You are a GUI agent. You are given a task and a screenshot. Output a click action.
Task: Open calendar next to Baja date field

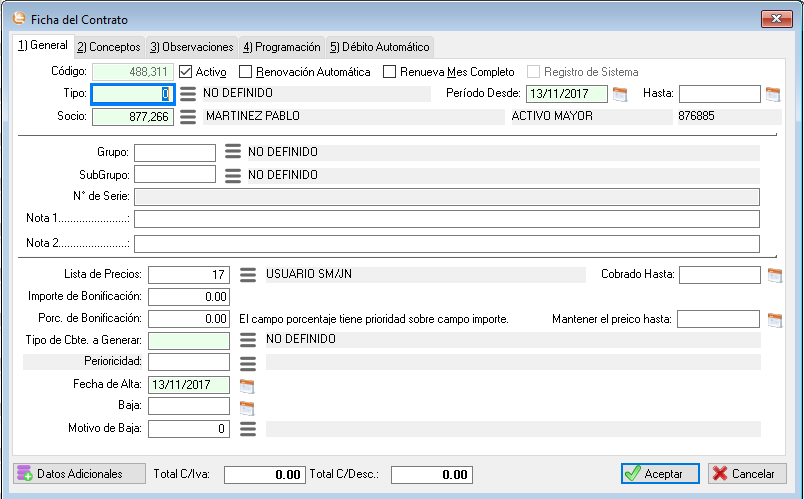click(247, 407)
